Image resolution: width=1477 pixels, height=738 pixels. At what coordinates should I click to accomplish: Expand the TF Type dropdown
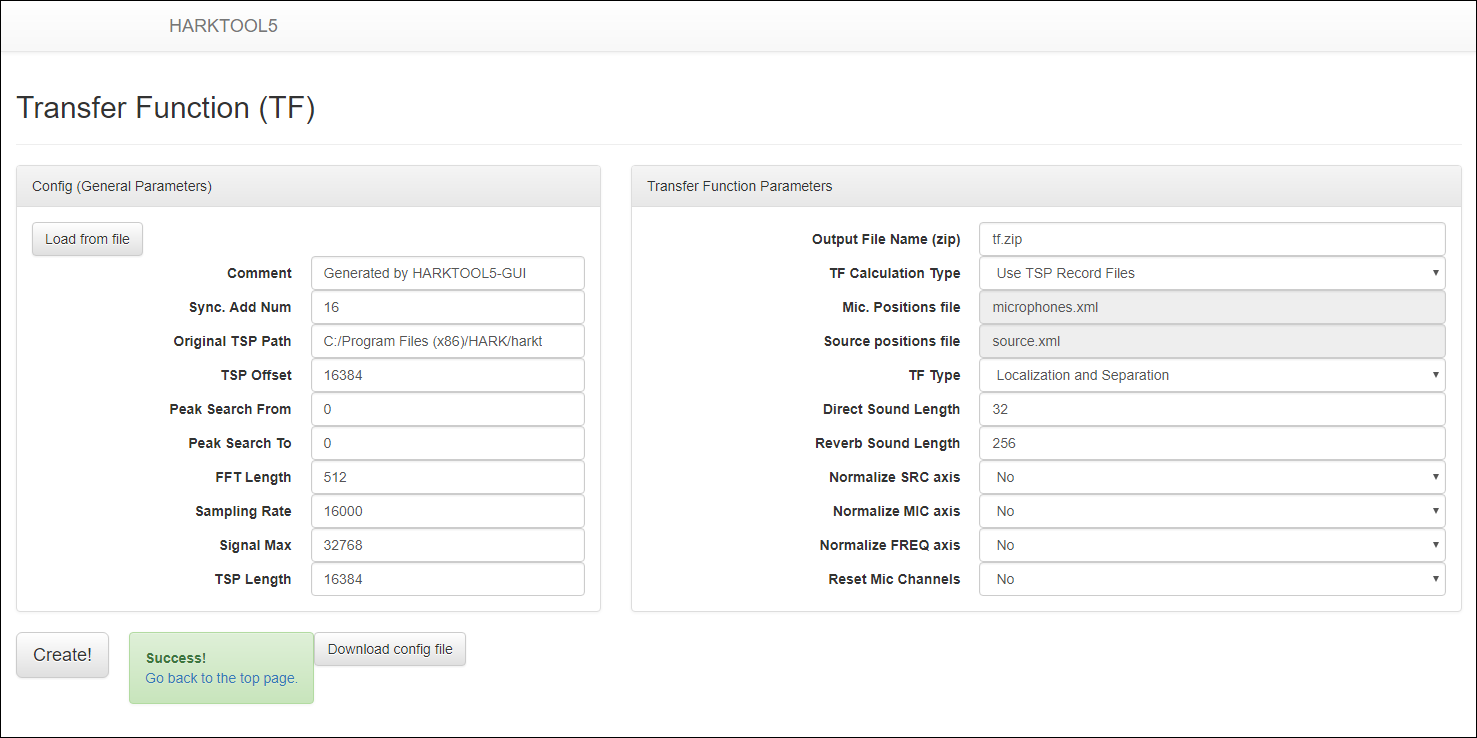click(1211, 375)
